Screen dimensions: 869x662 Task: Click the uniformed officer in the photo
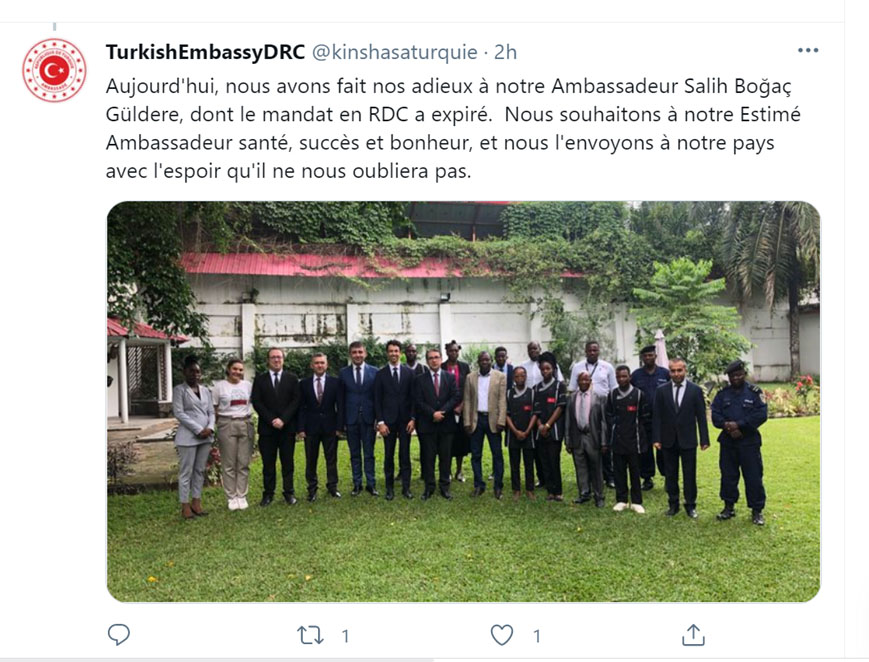(740, 442)
